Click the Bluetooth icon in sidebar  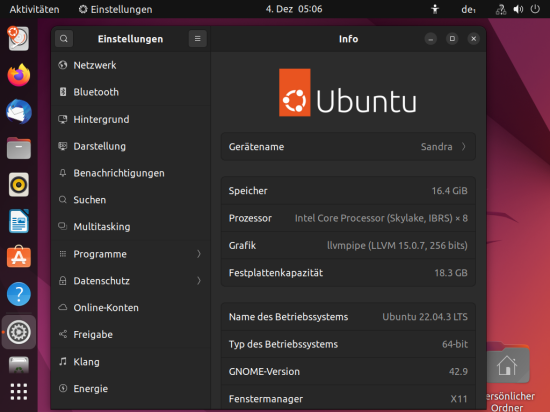click(x=63, y=92)
